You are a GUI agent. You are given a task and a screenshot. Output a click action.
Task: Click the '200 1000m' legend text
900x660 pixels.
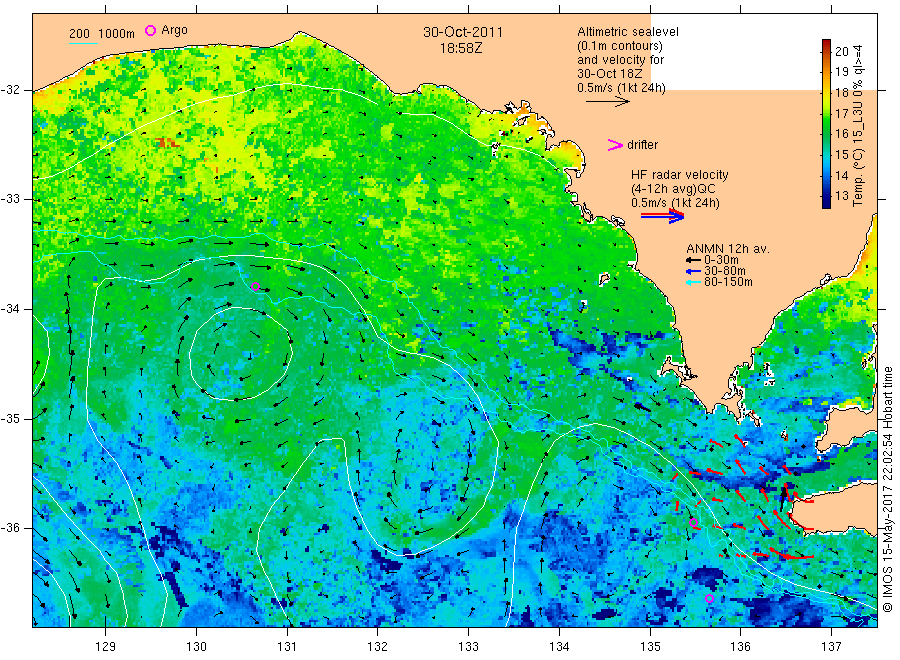[x=102, y=34]
